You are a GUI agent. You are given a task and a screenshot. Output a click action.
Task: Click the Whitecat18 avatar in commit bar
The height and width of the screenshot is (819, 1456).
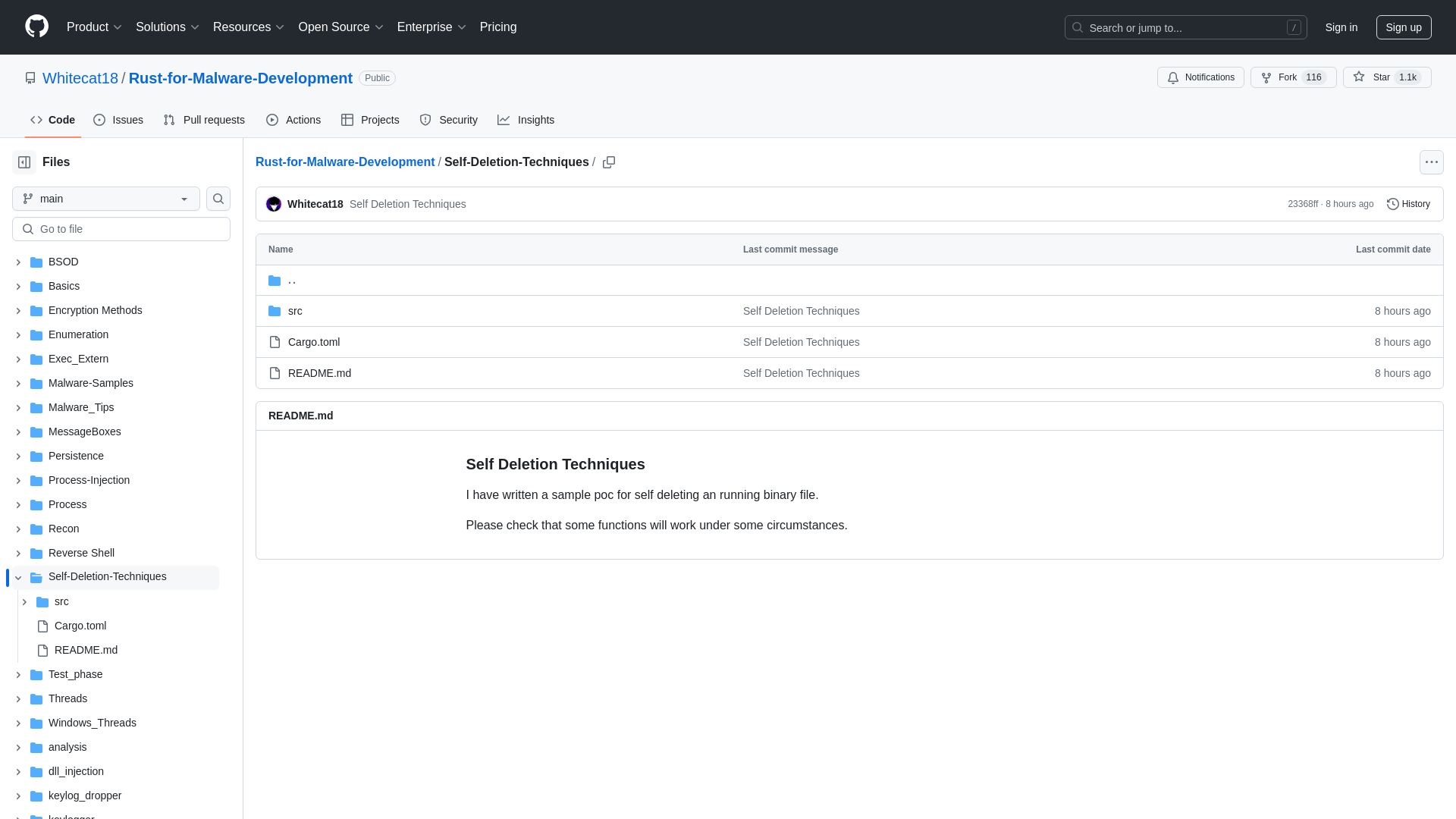[x=274, y=204]
